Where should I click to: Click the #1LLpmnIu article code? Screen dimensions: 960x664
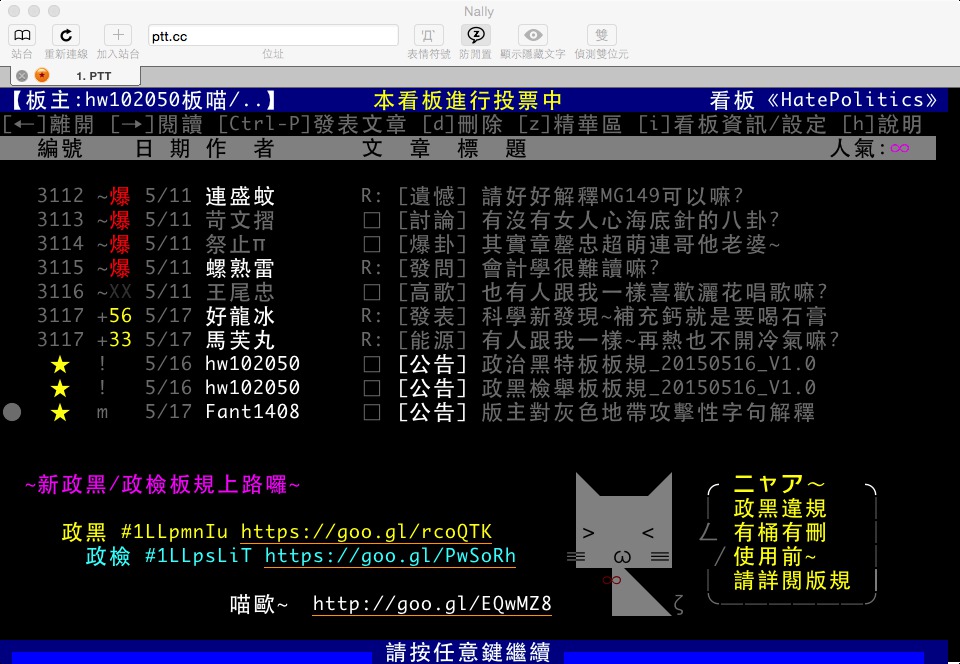(x=174, y=532)
